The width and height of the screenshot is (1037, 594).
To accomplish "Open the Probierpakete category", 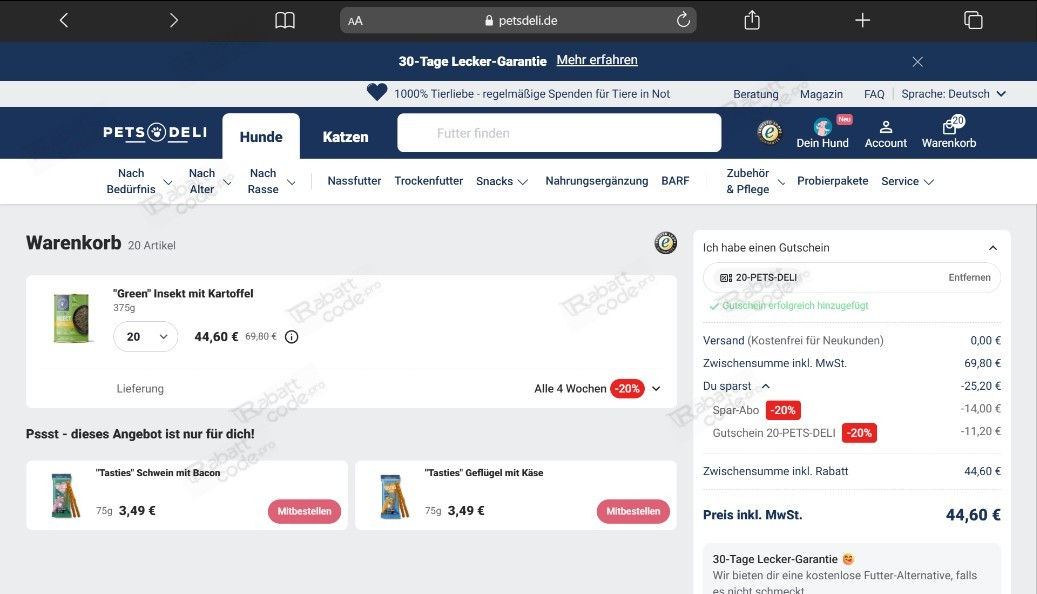I will (x=832, y=181).
